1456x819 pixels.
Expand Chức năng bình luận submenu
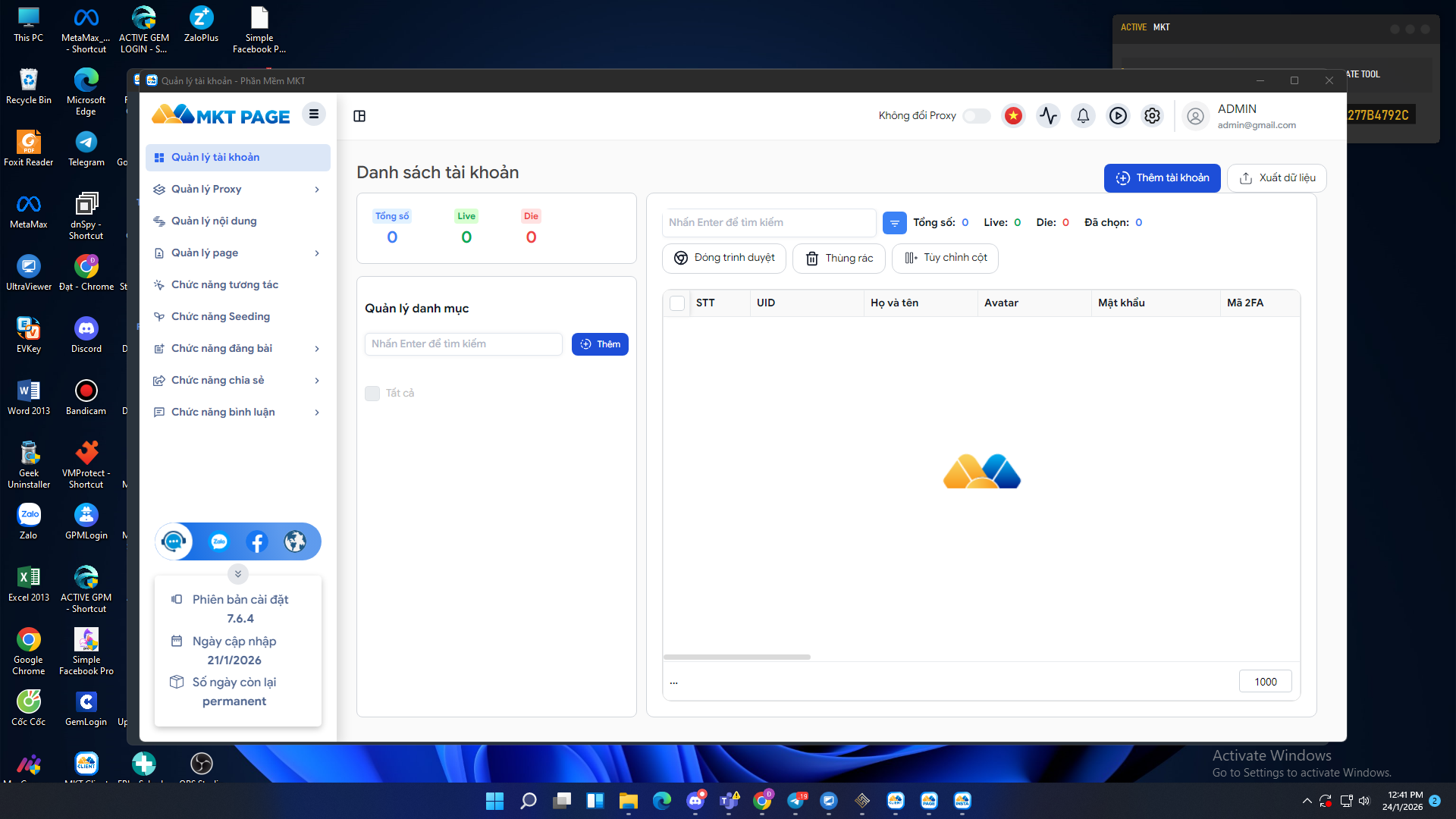point(317,413)
